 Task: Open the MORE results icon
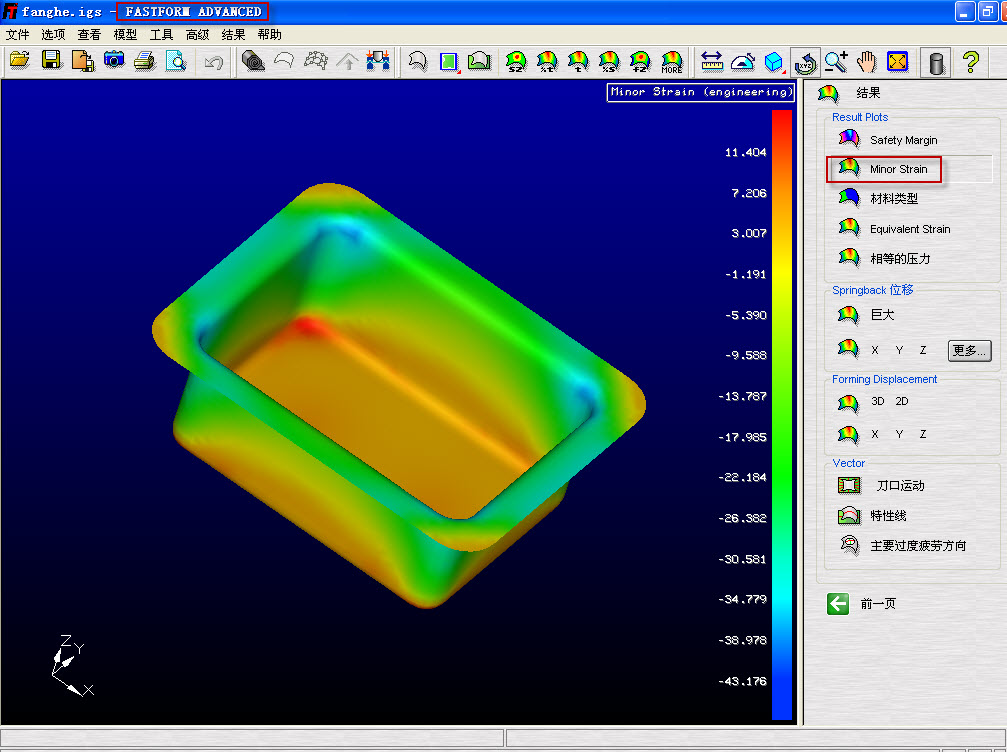(x=671, y=62)
